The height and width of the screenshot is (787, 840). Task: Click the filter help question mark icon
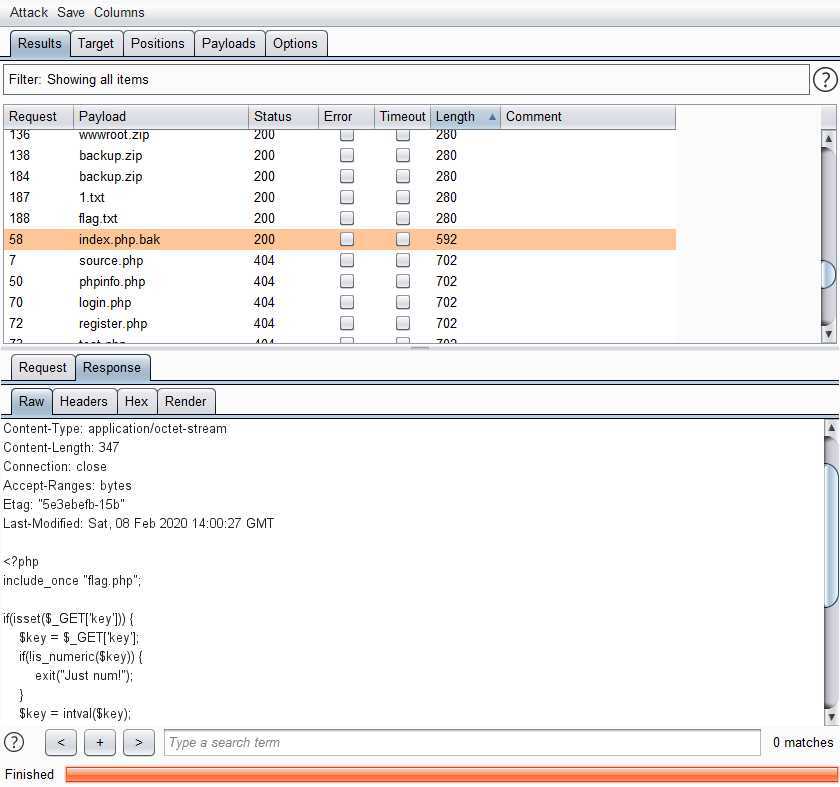coord(824,80)
